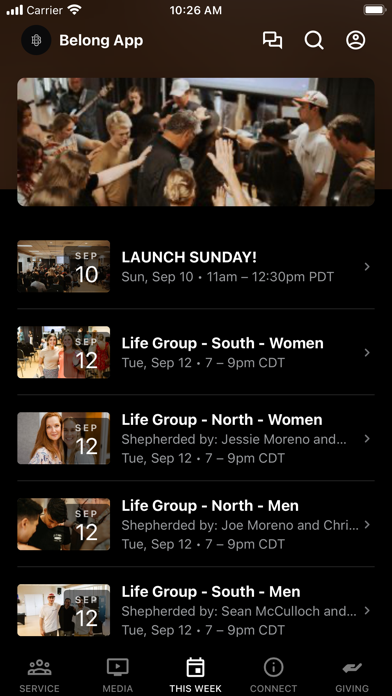The height and width of the screenshot is (696, 392).
Task: Tap the Belong App logo
Action: pos(36,40)
